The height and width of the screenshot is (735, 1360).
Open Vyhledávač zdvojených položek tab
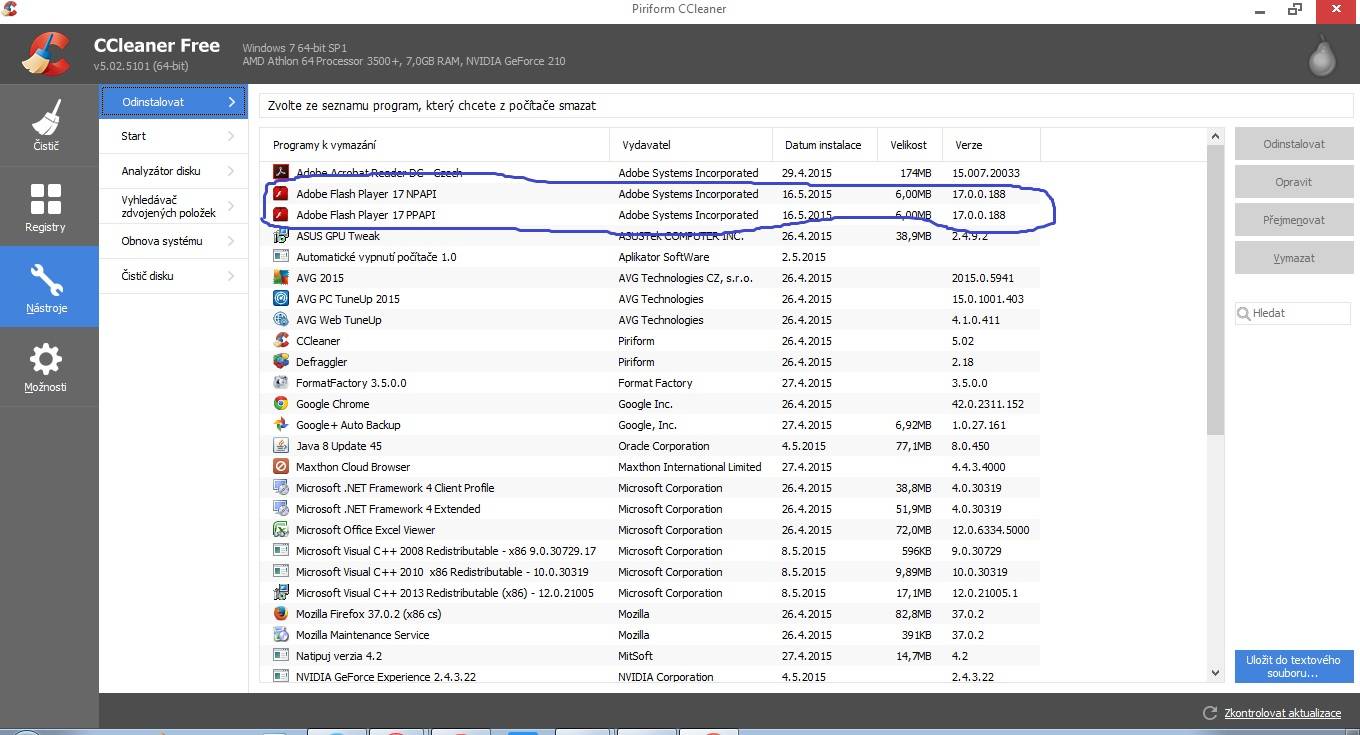173,206
